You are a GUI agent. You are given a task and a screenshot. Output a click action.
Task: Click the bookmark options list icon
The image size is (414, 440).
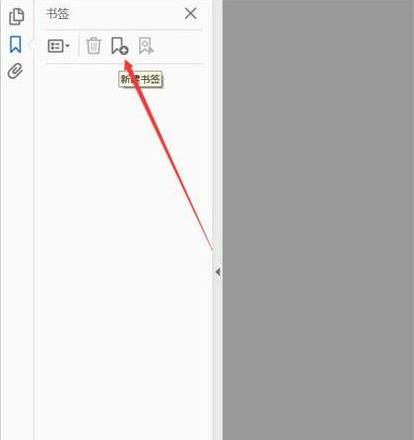pos(55,46)
